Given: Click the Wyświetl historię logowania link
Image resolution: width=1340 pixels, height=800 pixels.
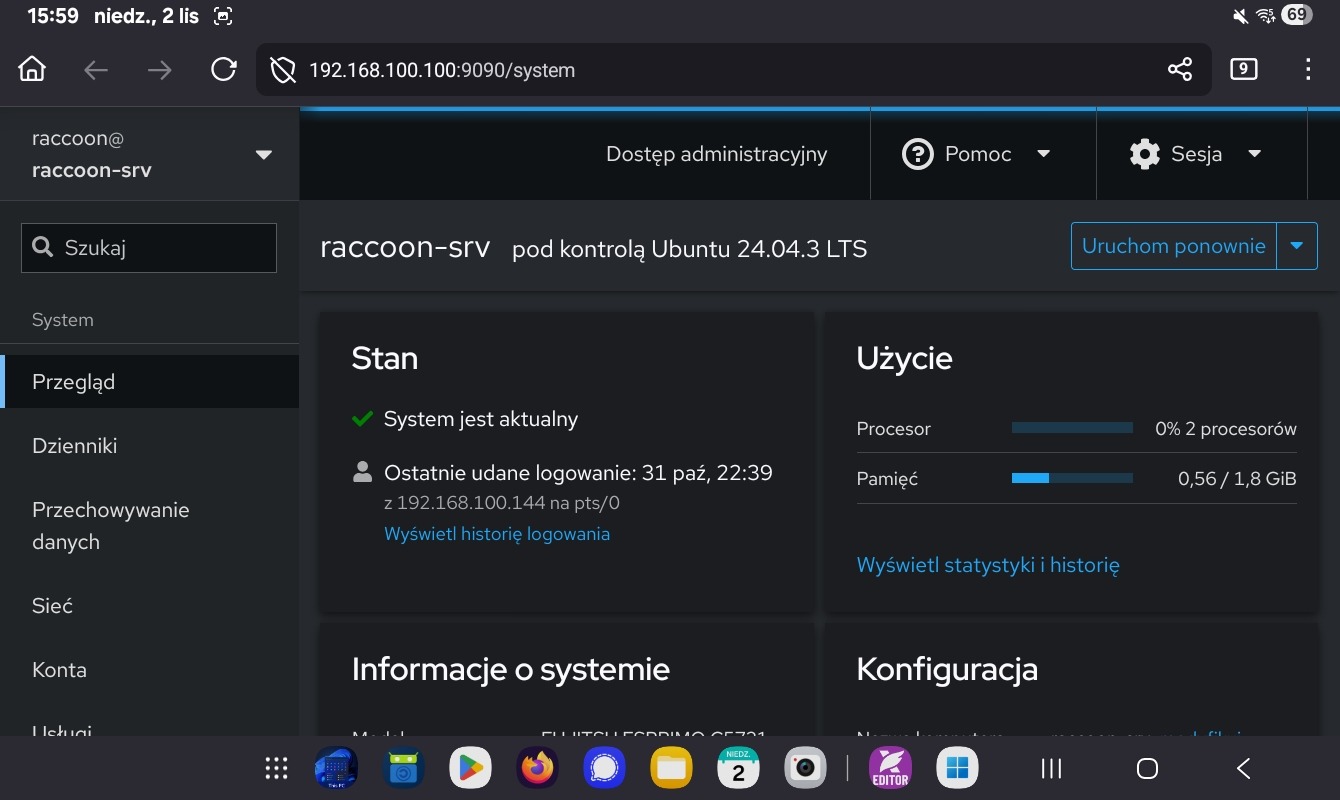Looking at the screenshot, I should [x=496, y=534].
